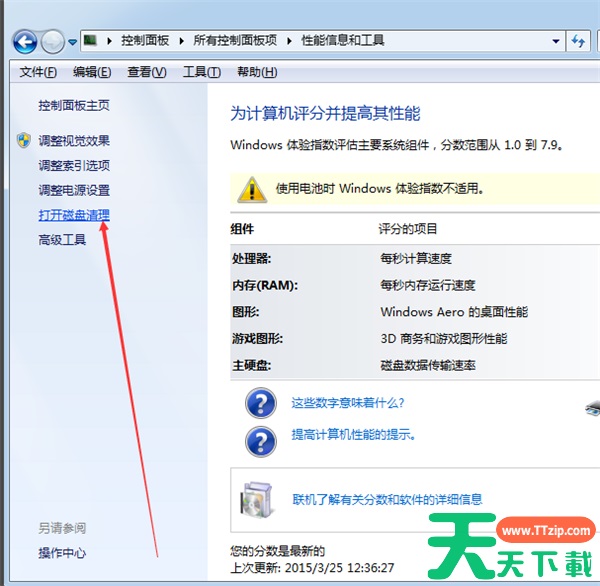Viewport: 600px width, 586px height.
Task: Open the 工具(T) menu
Action: (202, 72)
